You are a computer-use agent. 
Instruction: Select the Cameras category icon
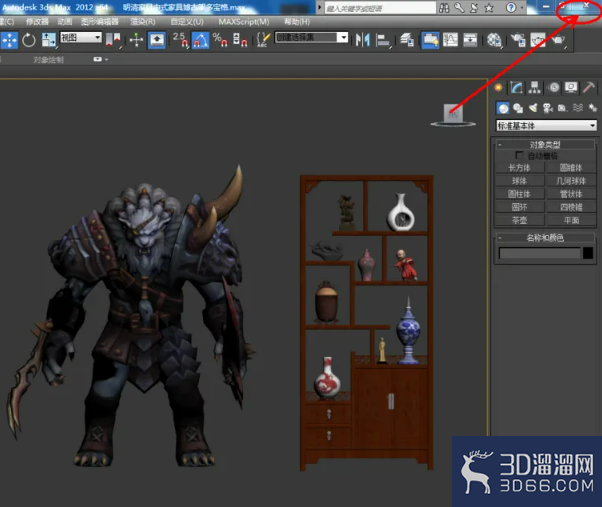click(548, 108)
